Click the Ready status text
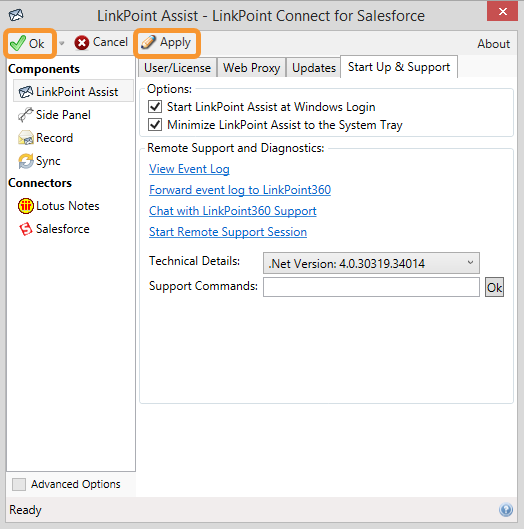 pyautogui.click(x=25, y=510)
